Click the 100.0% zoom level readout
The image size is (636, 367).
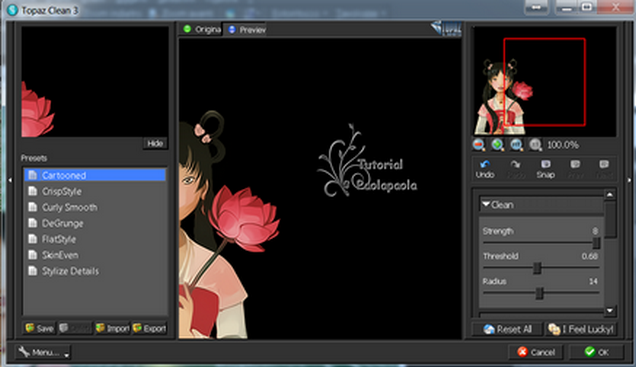click(x=563, y=145)
